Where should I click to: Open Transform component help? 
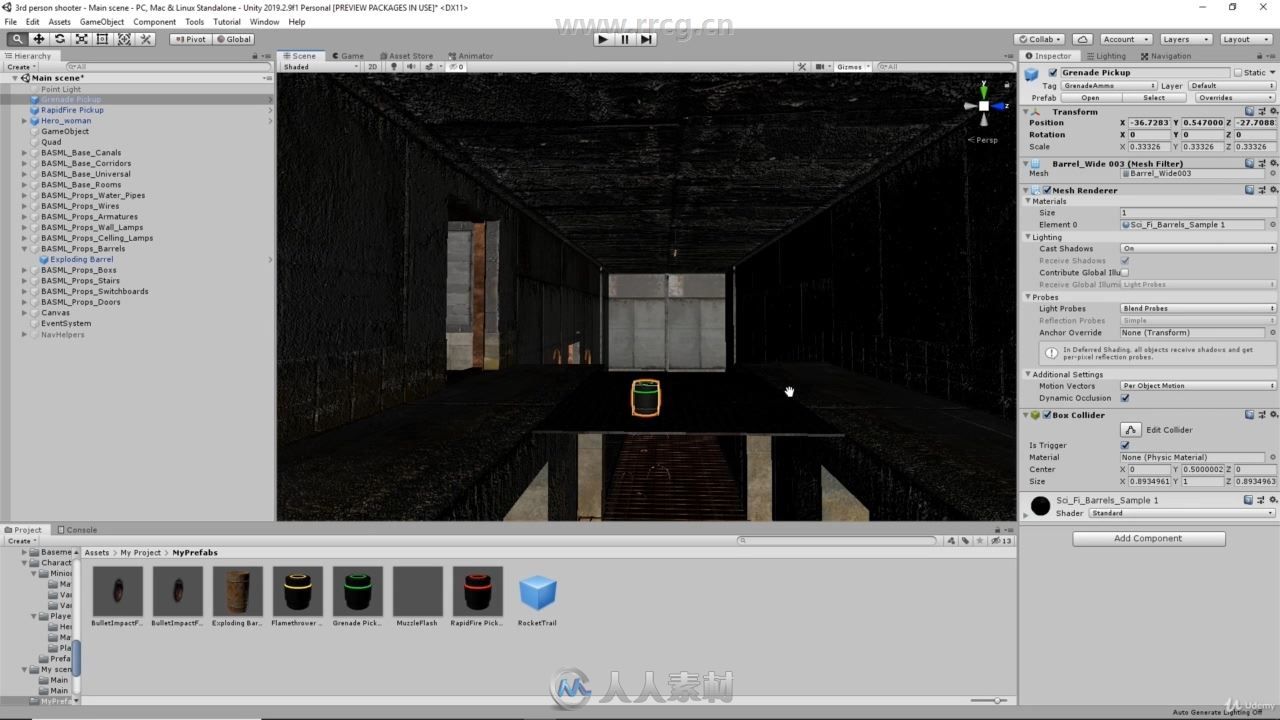click(x=1249, y=112)
